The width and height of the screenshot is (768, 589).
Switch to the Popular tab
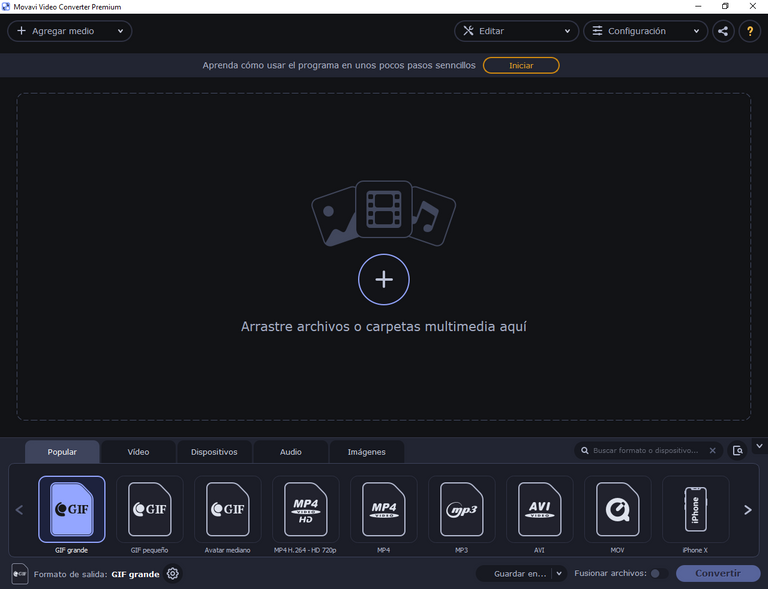coord(62,452)
